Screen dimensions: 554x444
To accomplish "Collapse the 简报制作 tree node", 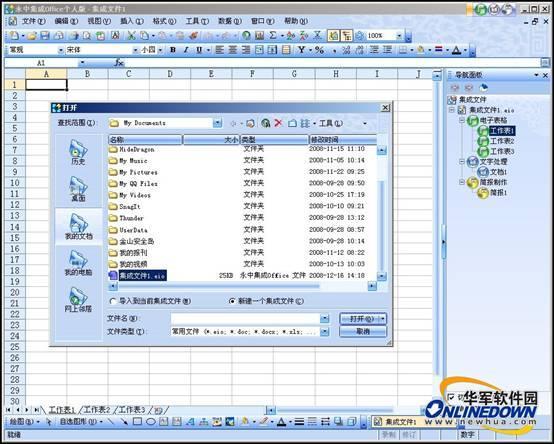I will pyautogui.click(x=462, y=182).
